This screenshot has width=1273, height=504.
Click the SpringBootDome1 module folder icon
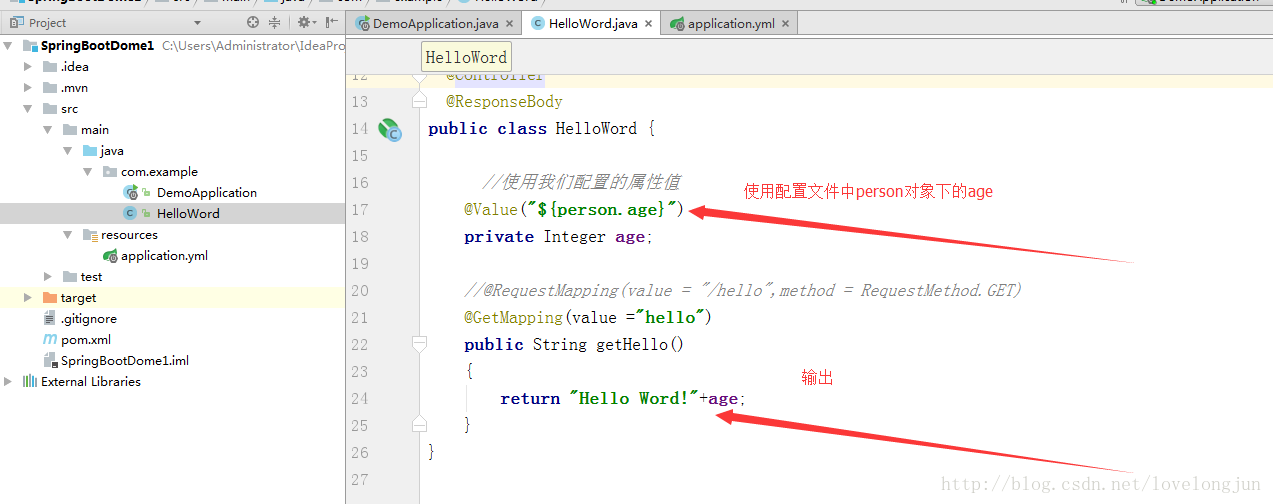[x=30, y=45]
